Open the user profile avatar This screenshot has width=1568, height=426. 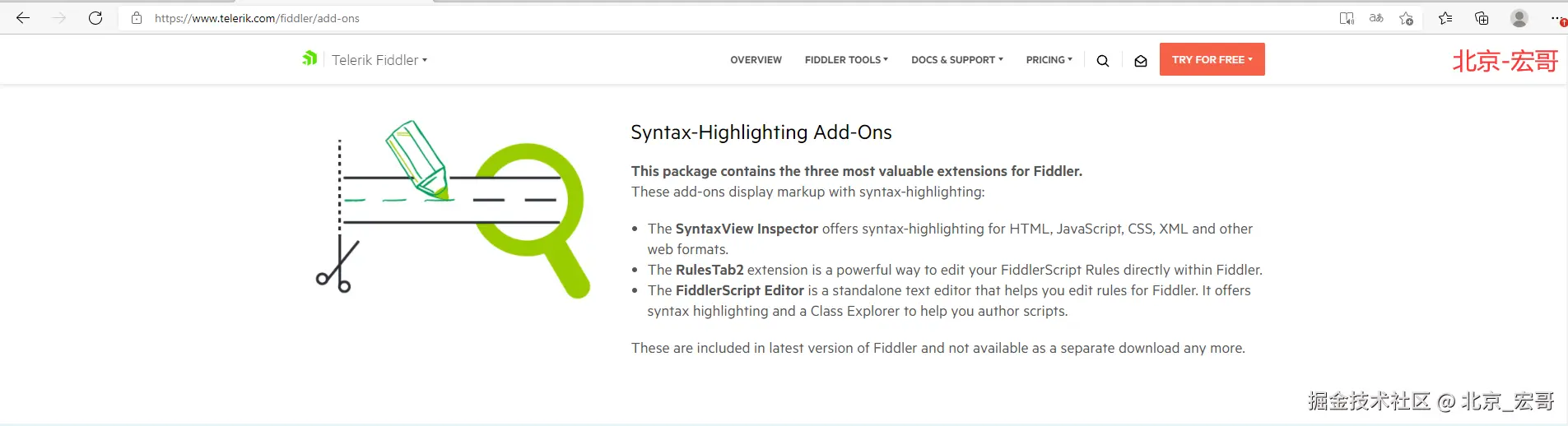click(1519, 18)
